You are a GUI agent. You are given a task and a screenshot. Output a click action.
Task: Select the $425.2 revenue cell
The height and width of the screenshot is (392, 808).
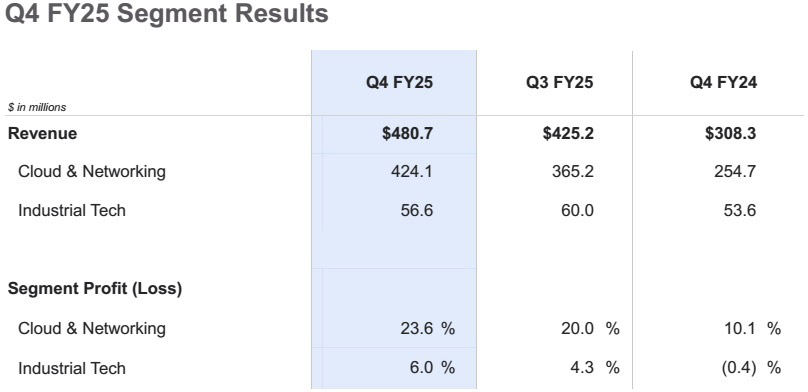tap(568, 133)
